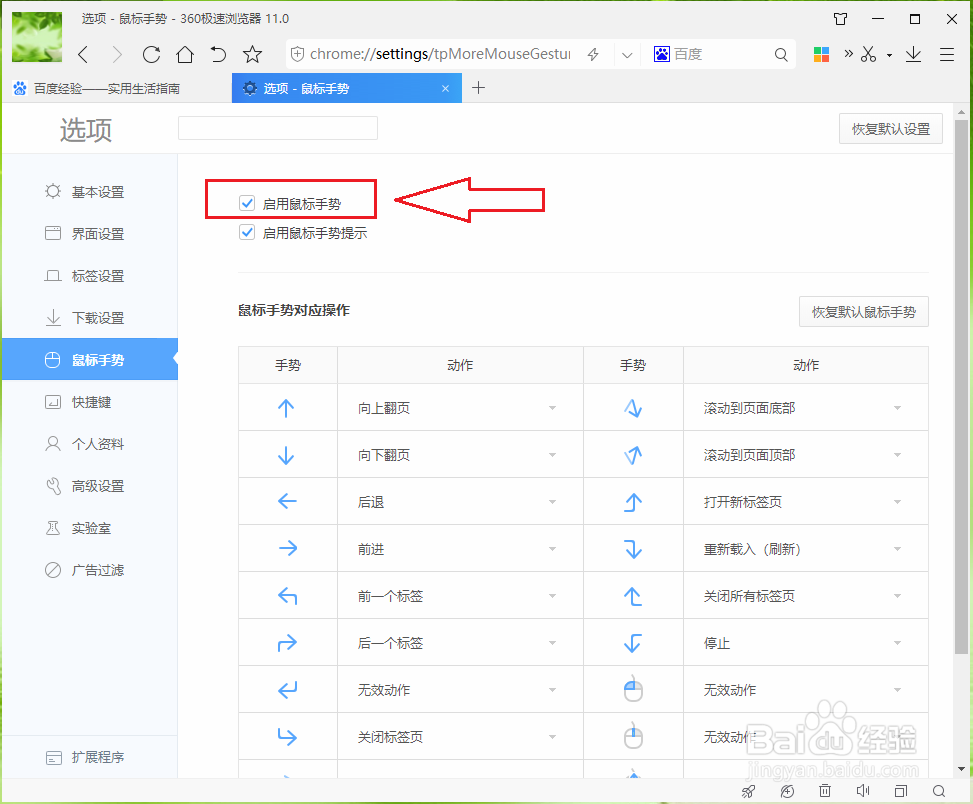
Task: Reopen closed tab with the undo icon
Action: 220,54
